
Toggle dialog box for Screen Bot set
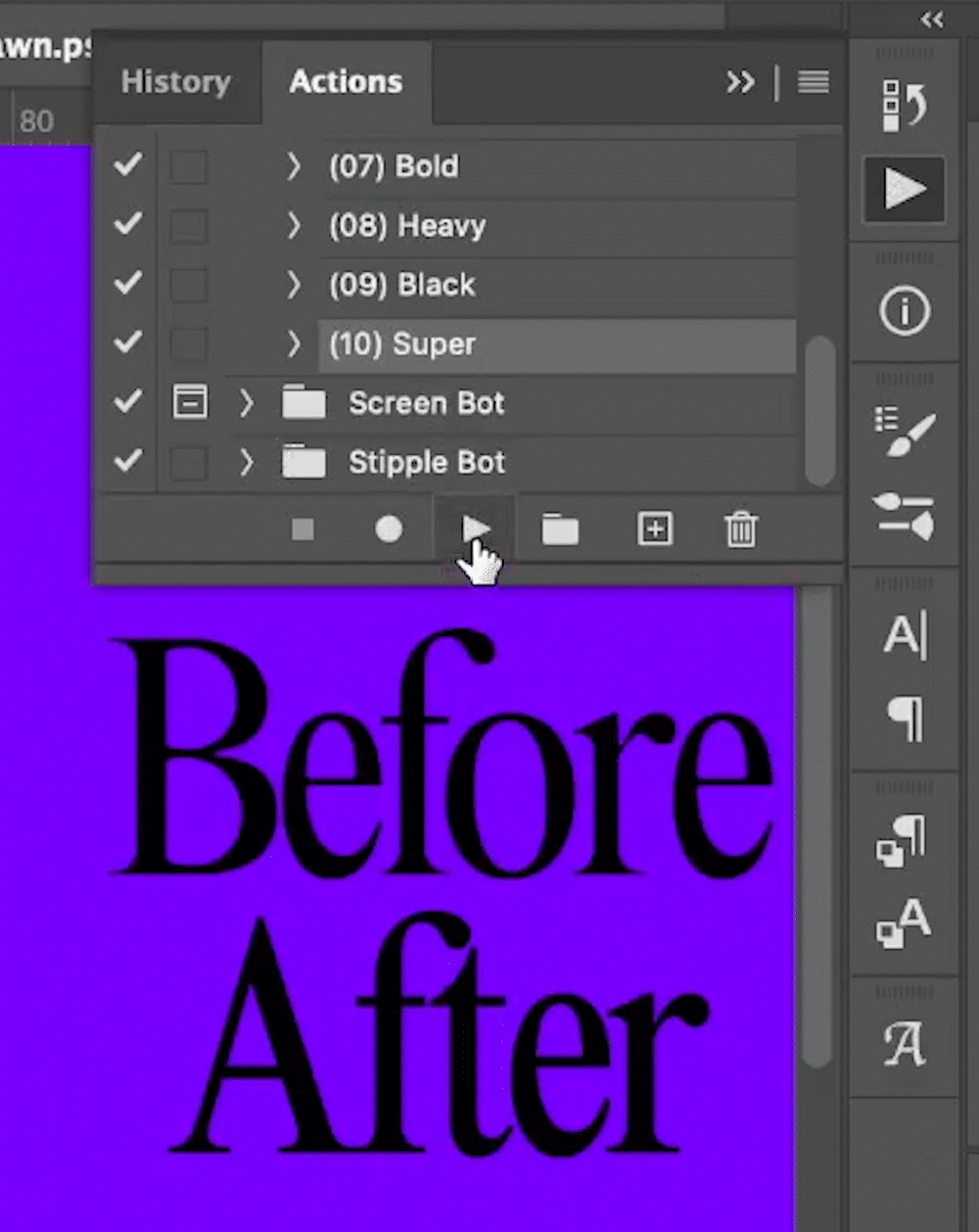click(x=189, y=402)
